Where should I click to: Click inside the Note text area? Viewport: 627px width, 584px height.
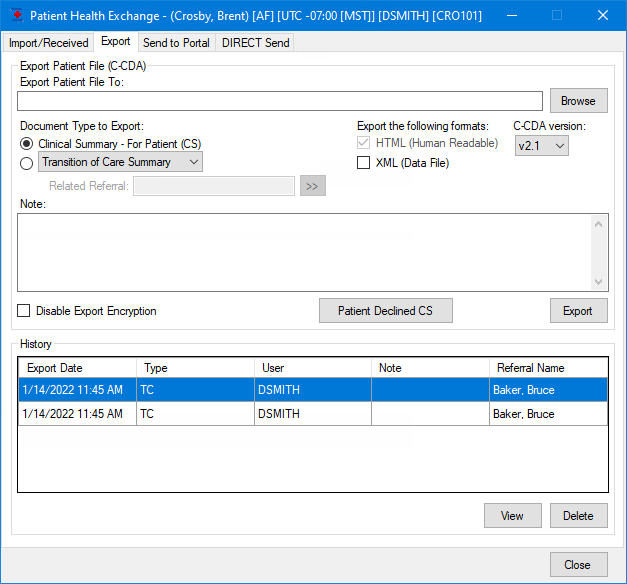coord(305,252)
